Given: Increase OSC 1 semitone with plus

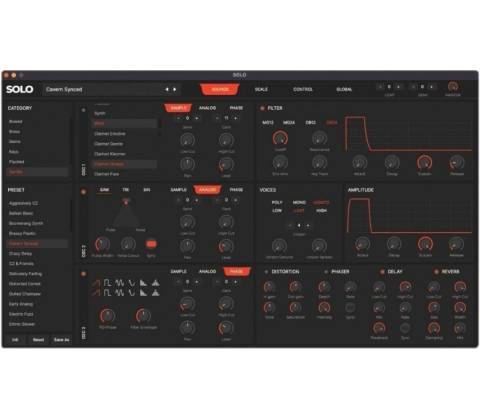Looking at the screenshot, I should (x=197, y=118).
